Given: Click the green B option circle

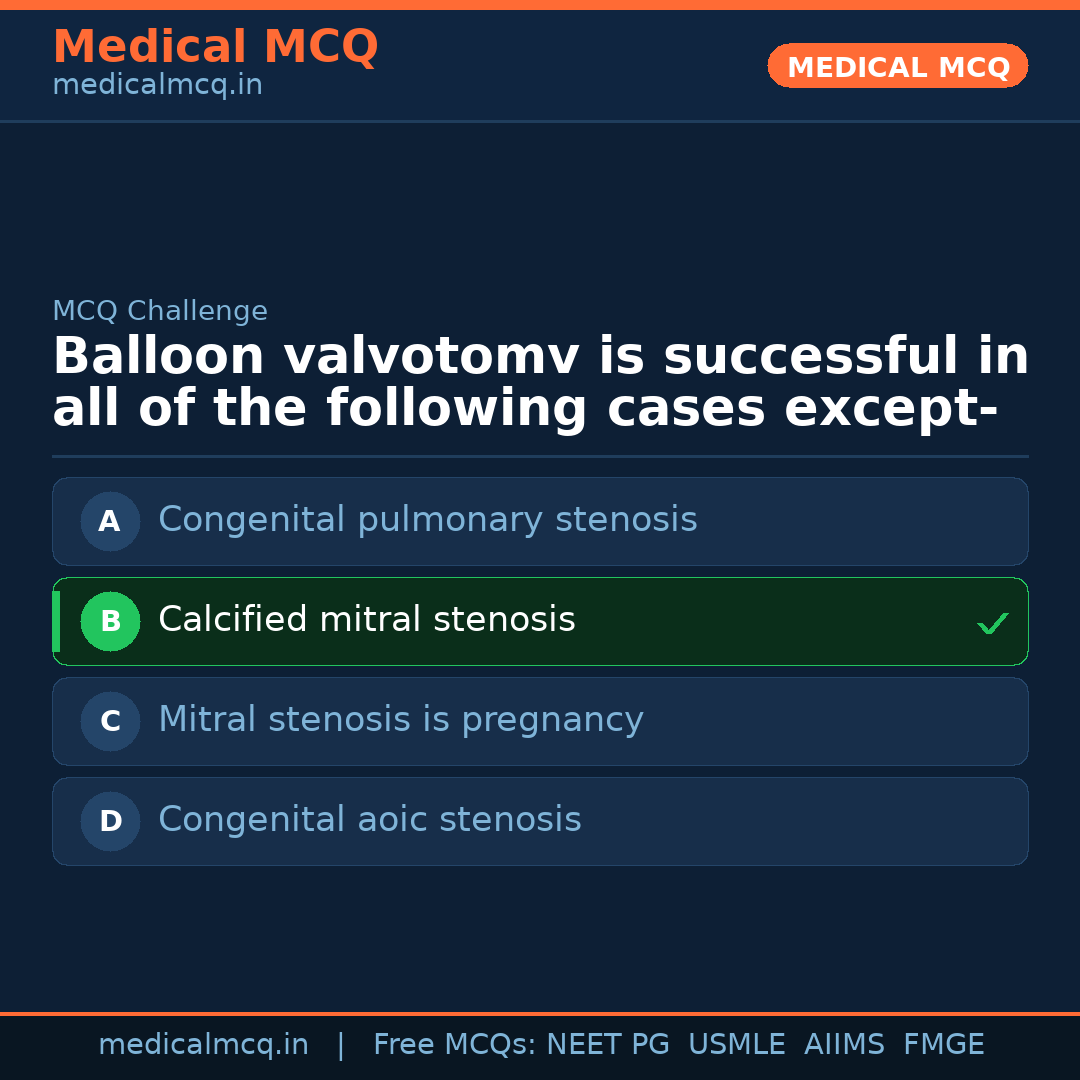Looking at the screenshot, I should (110, 621).
